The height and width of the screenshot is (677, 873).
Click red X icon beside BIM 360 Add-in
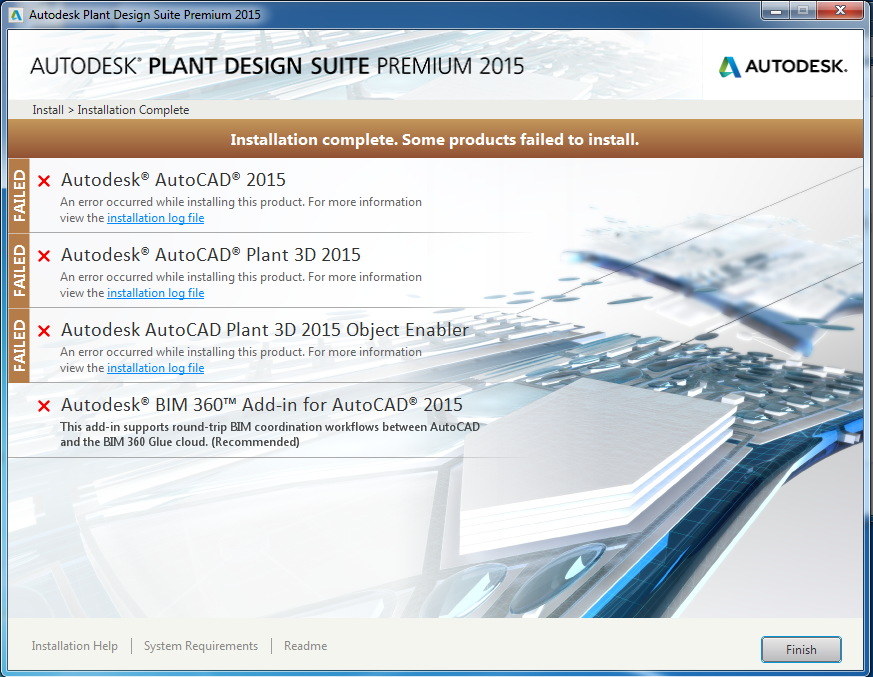click(x=44, y=406)
